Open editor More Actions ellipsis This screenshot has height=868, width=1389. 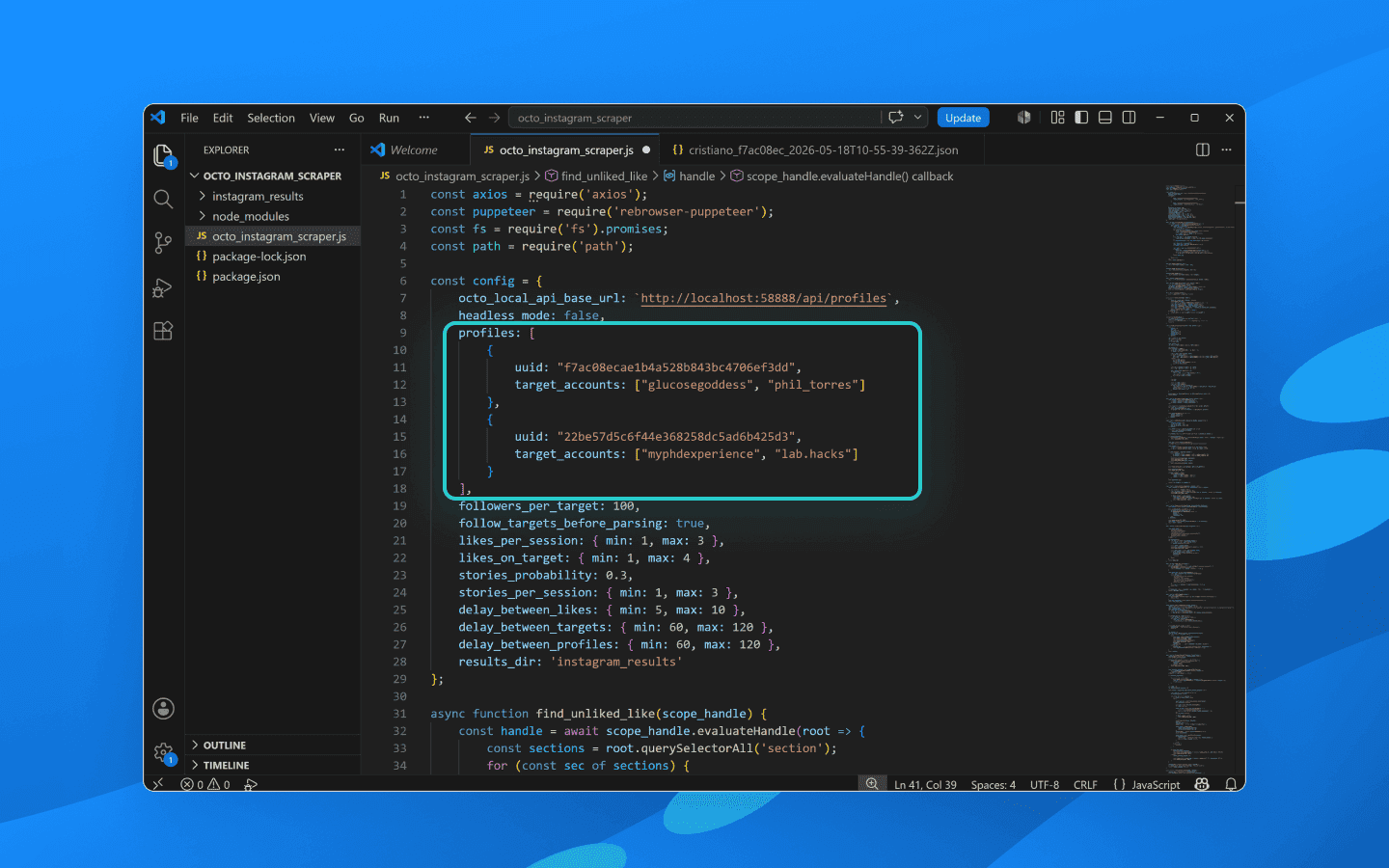1226,149
